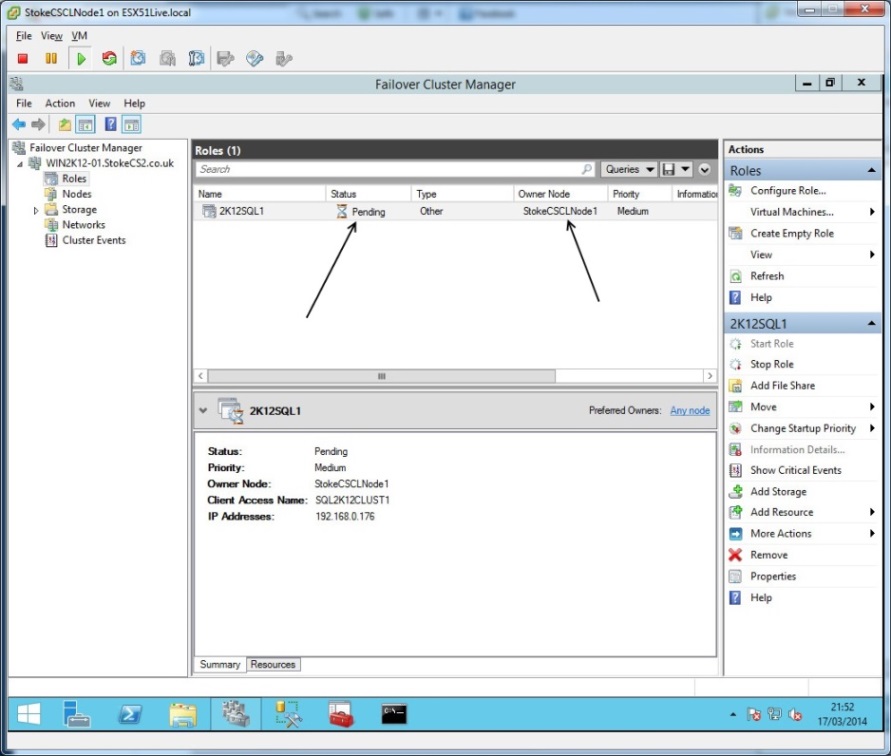Click the round expand search options button

705,169
